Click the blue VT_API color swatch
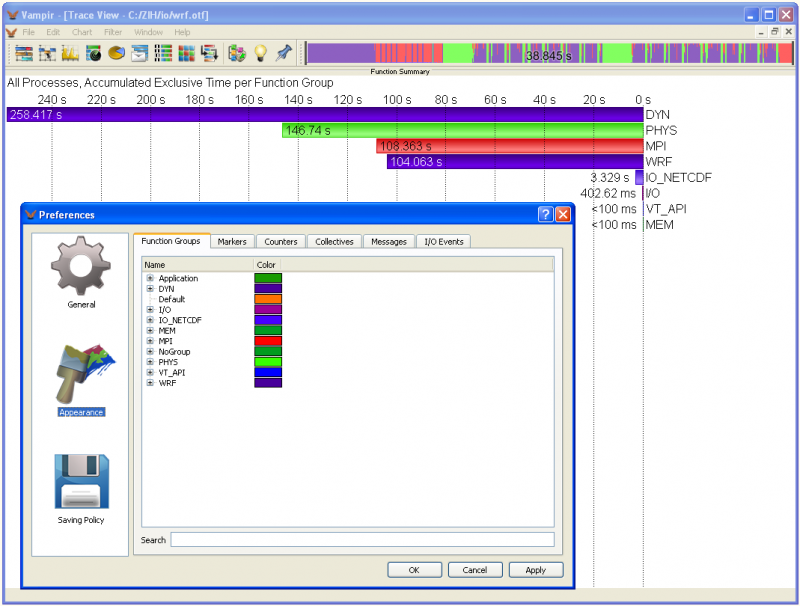 (268, 372)
